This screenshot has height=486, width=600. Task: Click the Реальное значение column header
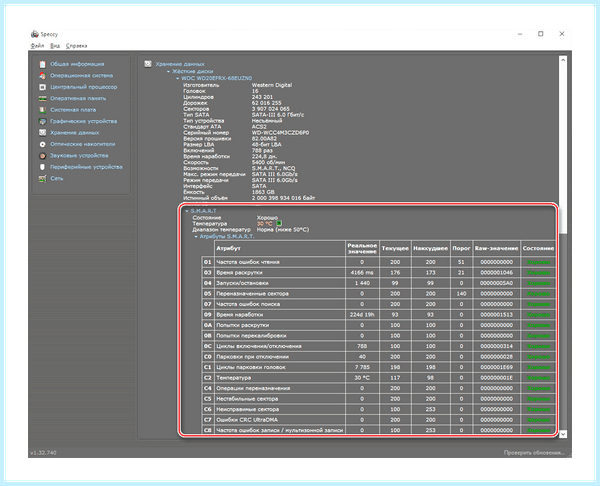pyautogui.click(x=362, y=248)
